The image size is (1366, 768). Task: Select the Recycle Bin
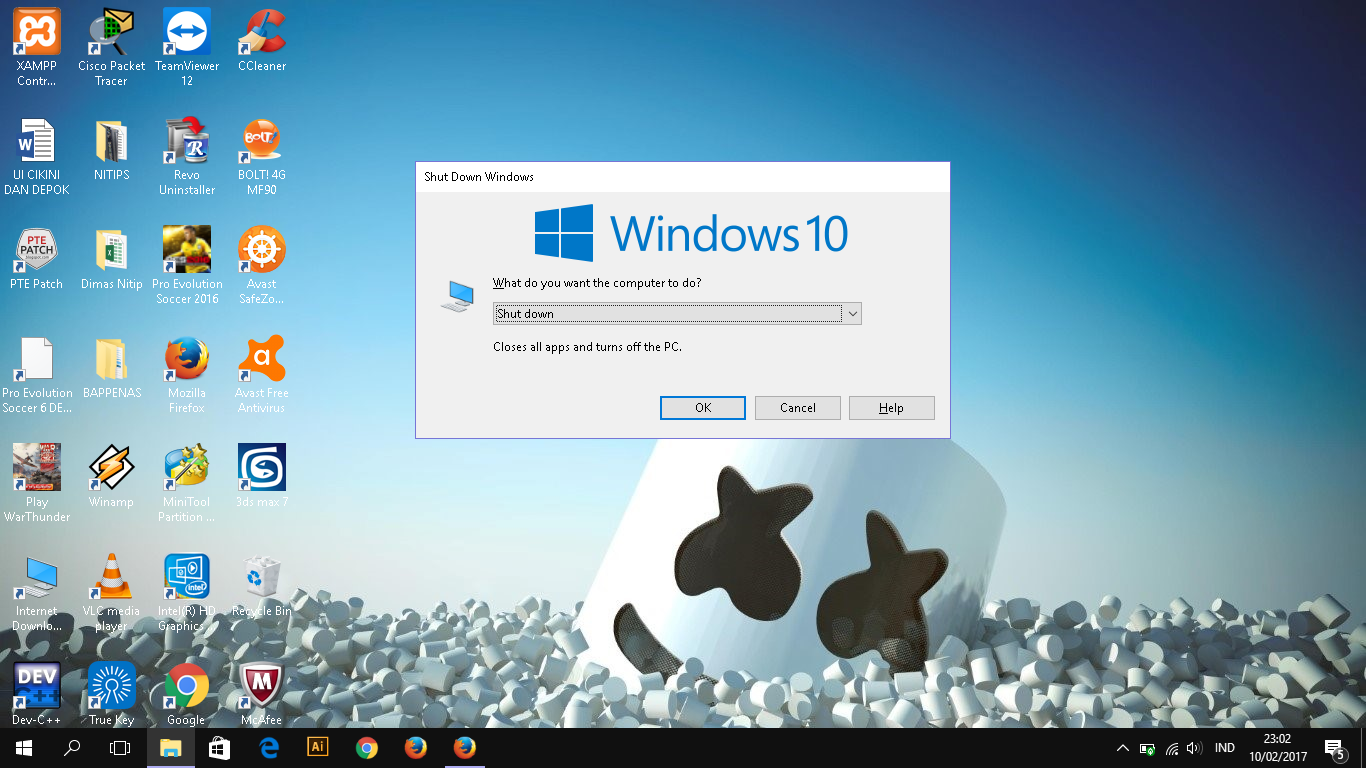262,586
